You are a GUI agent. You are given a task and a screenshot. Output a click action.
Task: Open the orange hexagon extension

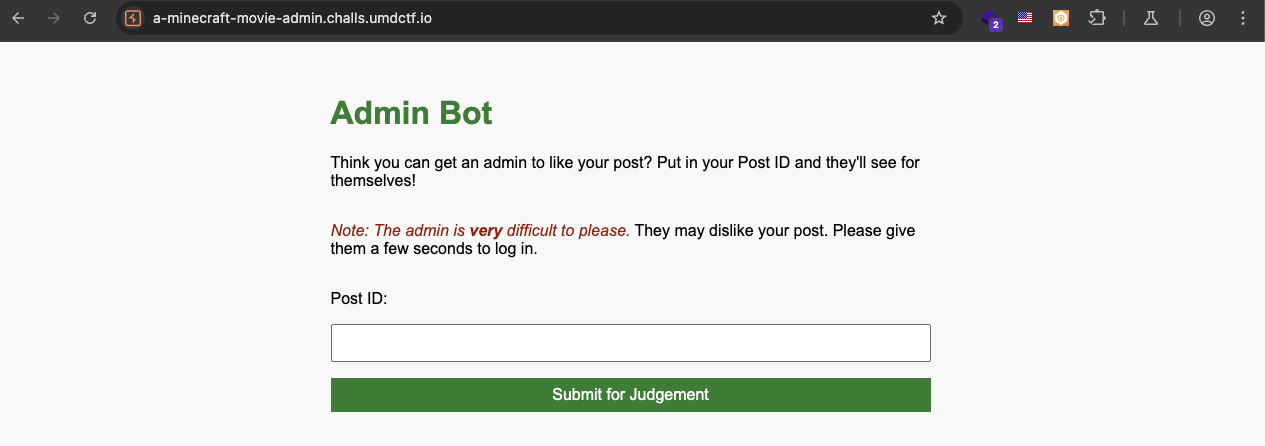click(1061, 18)
